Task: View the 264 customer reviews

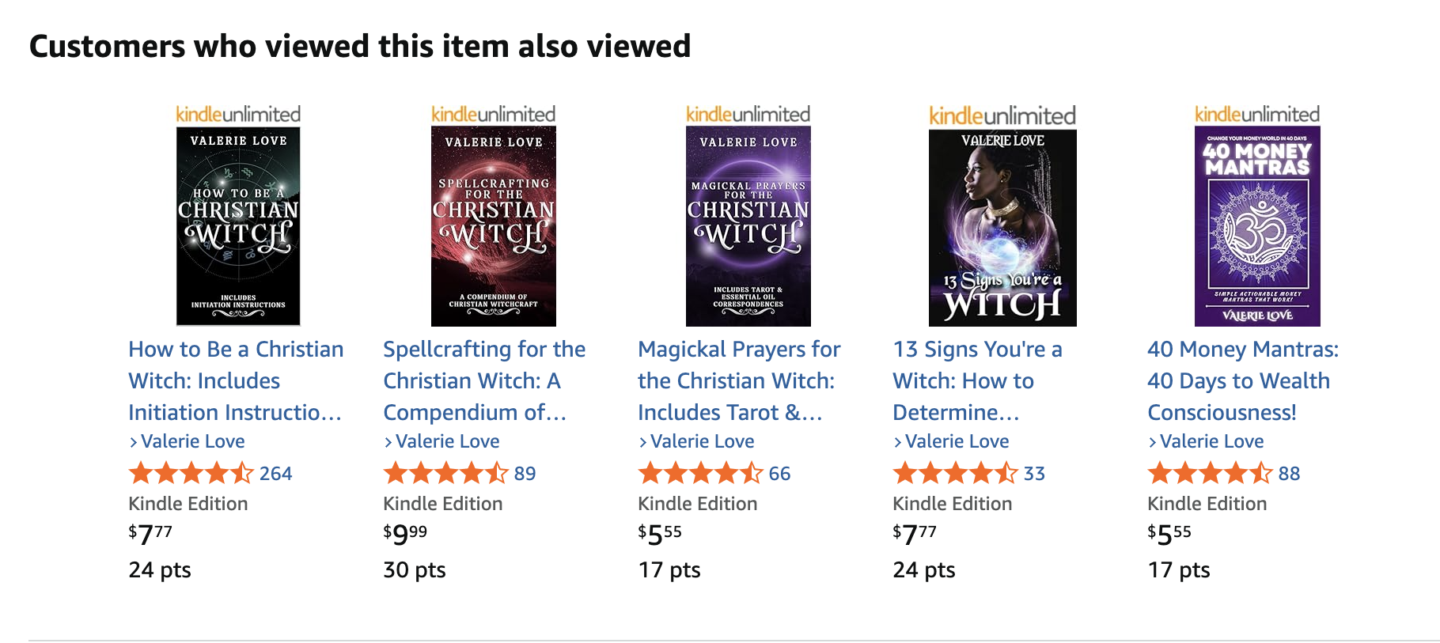Action: coord(276,473)
